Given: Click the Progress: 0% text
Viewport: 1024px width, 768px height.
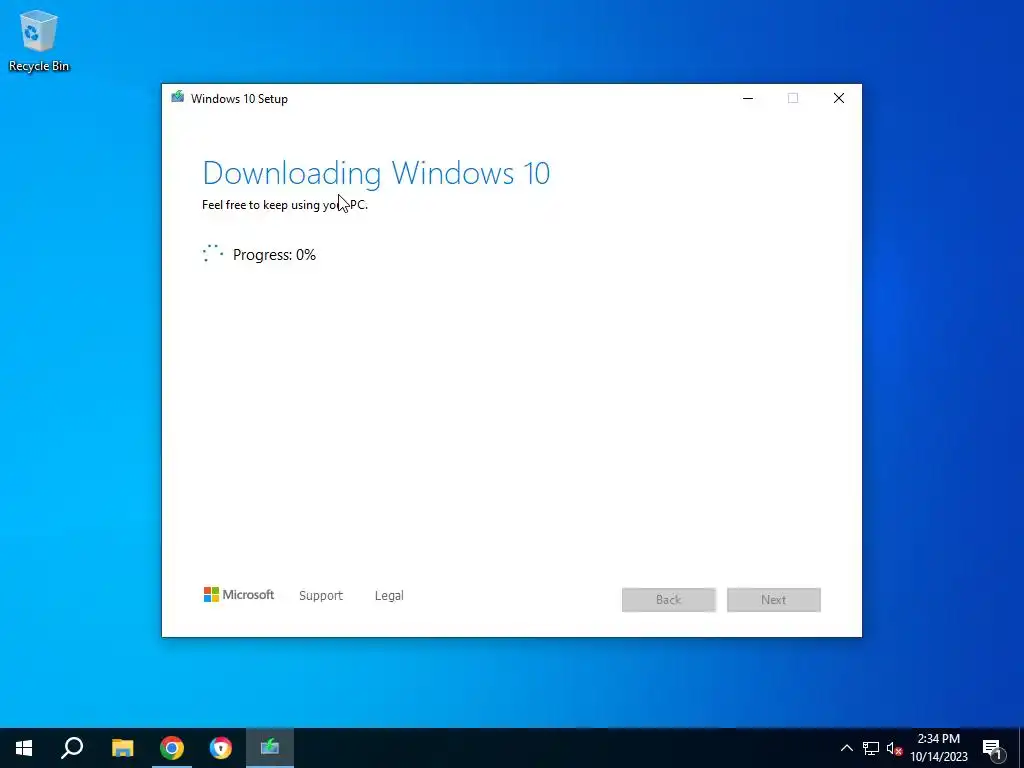Looking at the screenshot, I should tap(274, 255).
